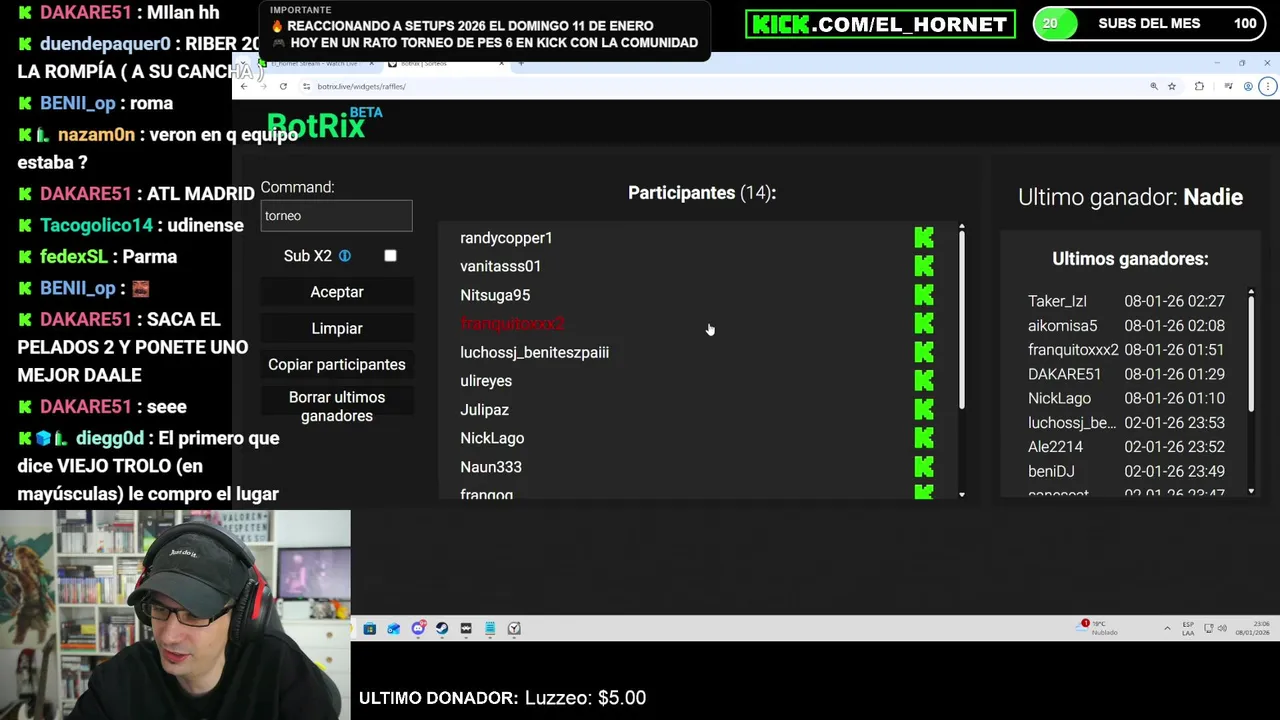Show hidden system tray icons chevron
The image size is (1280, 720).
point(1167,628)
